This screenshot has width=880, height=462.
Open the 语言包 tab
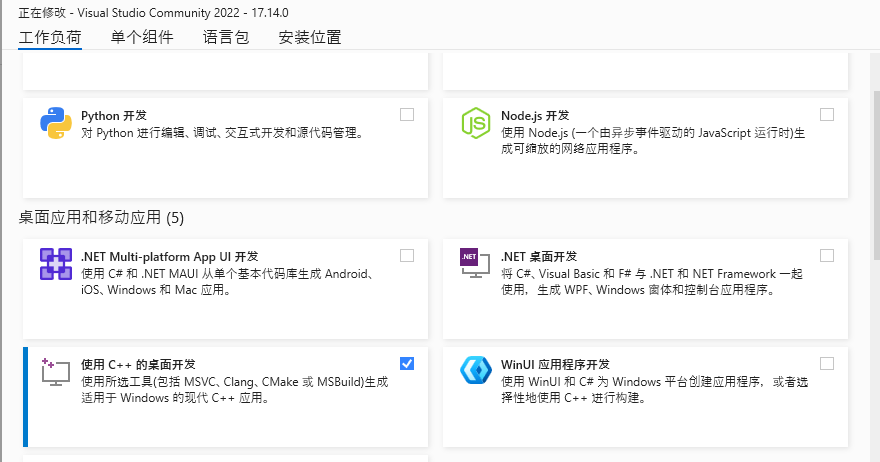point(226,38)
